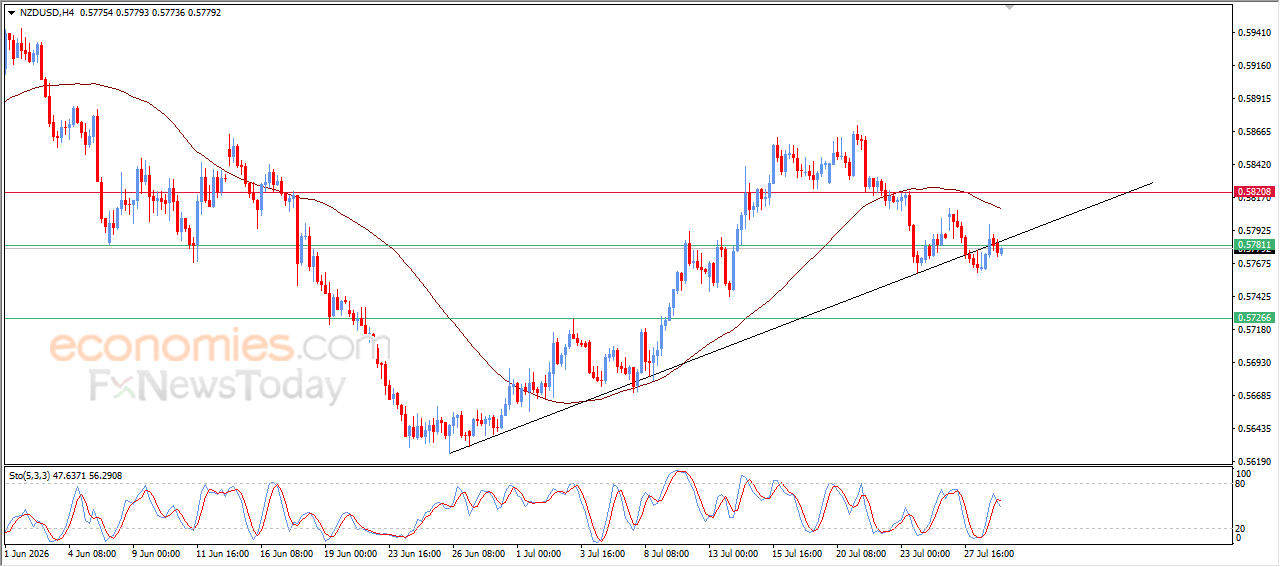The height and width of the screenshot is (567, 1280).
Task: Click the 3 Jul 16:00 time label
Action: tap(603, 552)
